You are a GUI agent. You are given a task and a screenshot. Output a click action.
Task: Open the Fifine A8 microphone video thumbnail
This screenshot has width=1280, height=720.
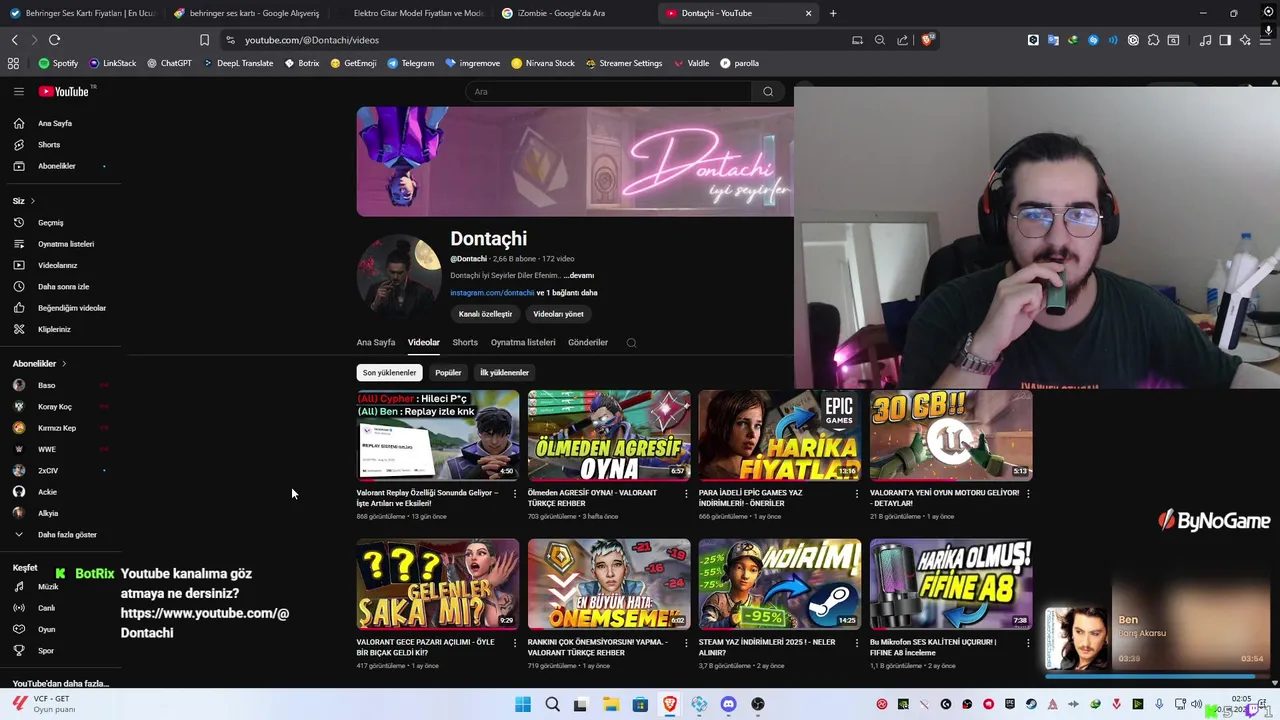pyautogui.click(x=951, y=584)
